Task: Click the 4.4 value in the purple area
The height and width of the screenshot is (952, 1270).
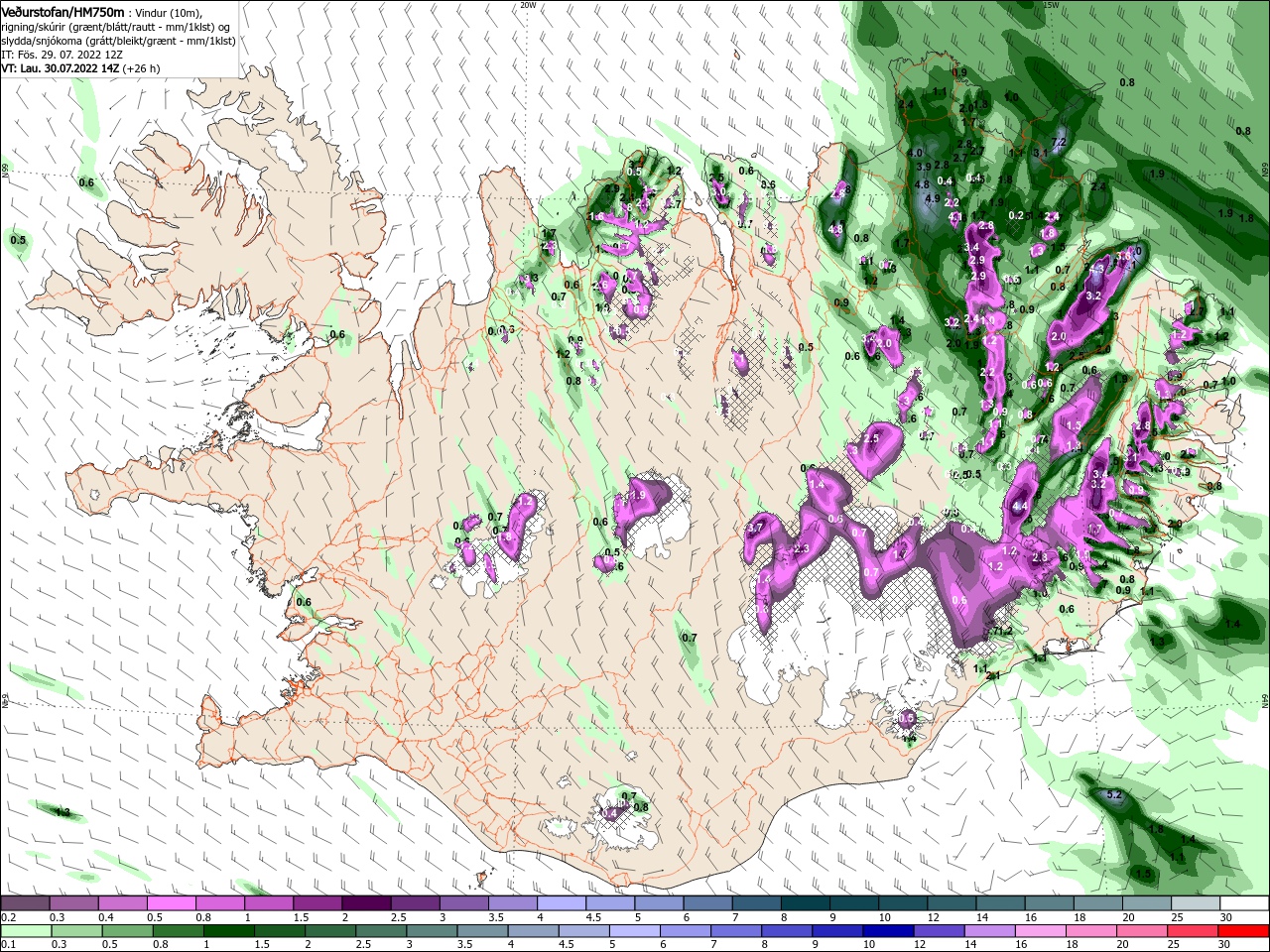Action: pyautogui.click(x=1020, y=506)
